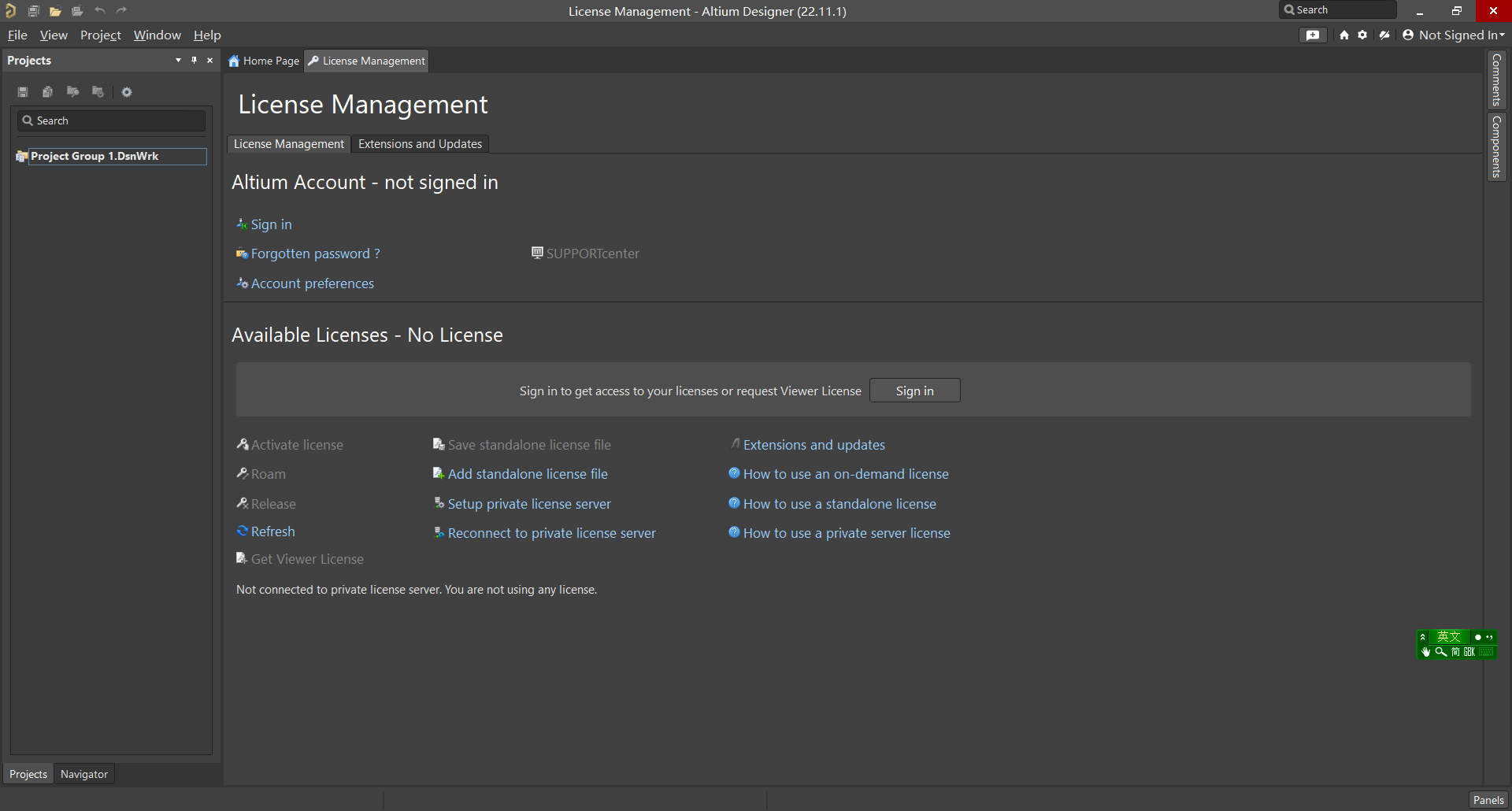Switch to the Navigator tab
Screen dimensions: 1512x811
click(84, 774)
